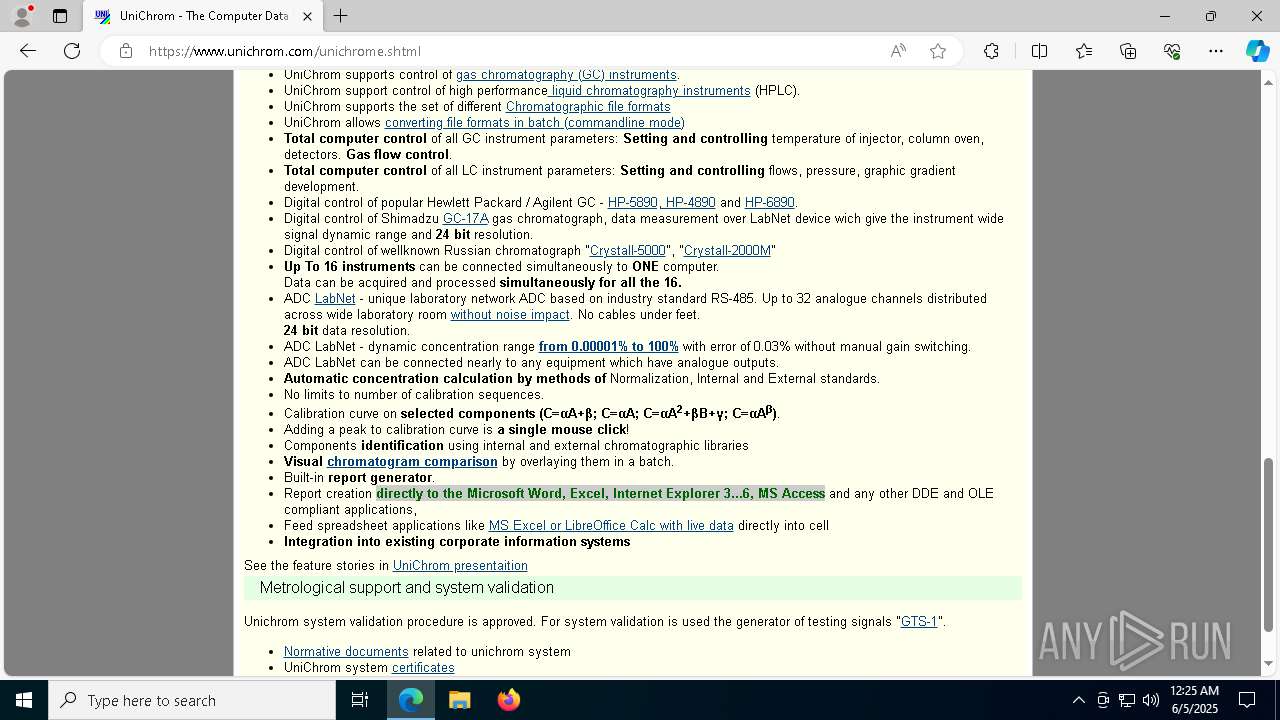Open HP-5890, HP-4890 link
This screenshot has width=1280, height=720.
coord(661,203)
